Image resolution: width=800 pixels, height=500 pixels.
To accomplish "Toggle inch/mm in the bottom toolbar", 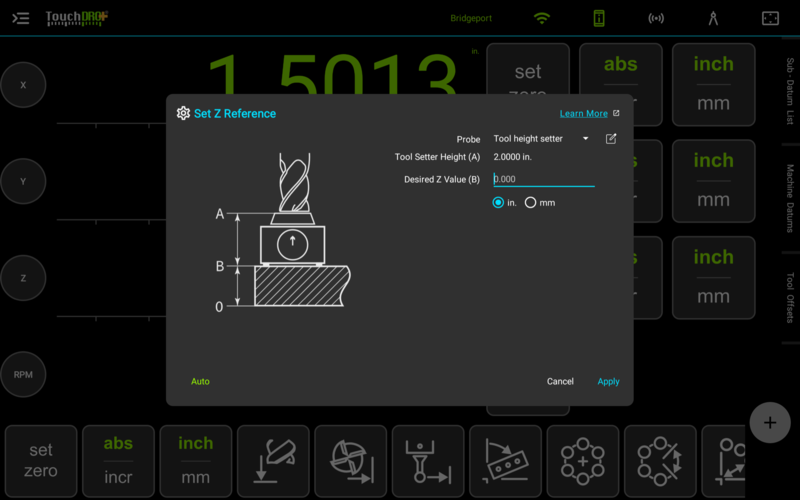I will (x=196, y=461).
